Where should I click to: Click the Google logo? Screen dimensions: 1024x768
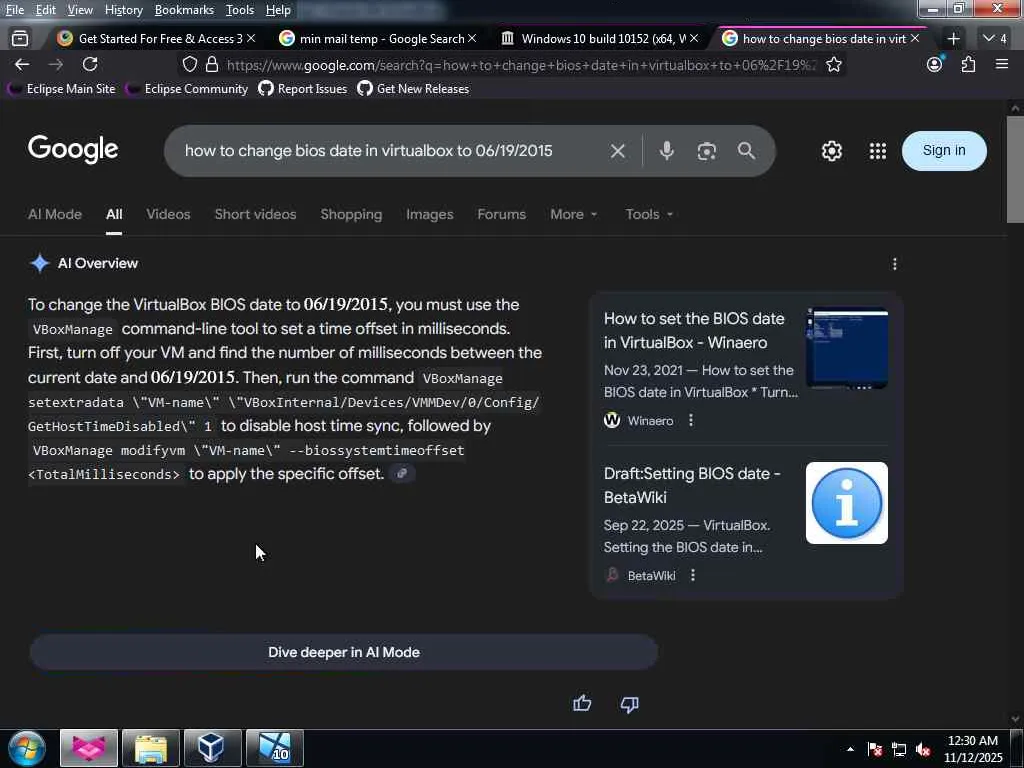pyautogui.click(x=72, y=150)
